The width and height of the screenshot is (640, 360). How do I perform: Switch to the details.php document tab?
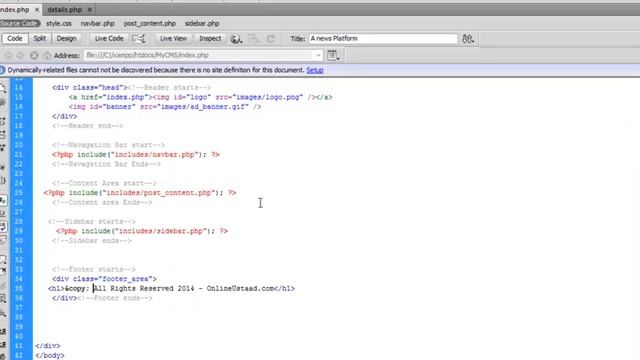(64, 9)
